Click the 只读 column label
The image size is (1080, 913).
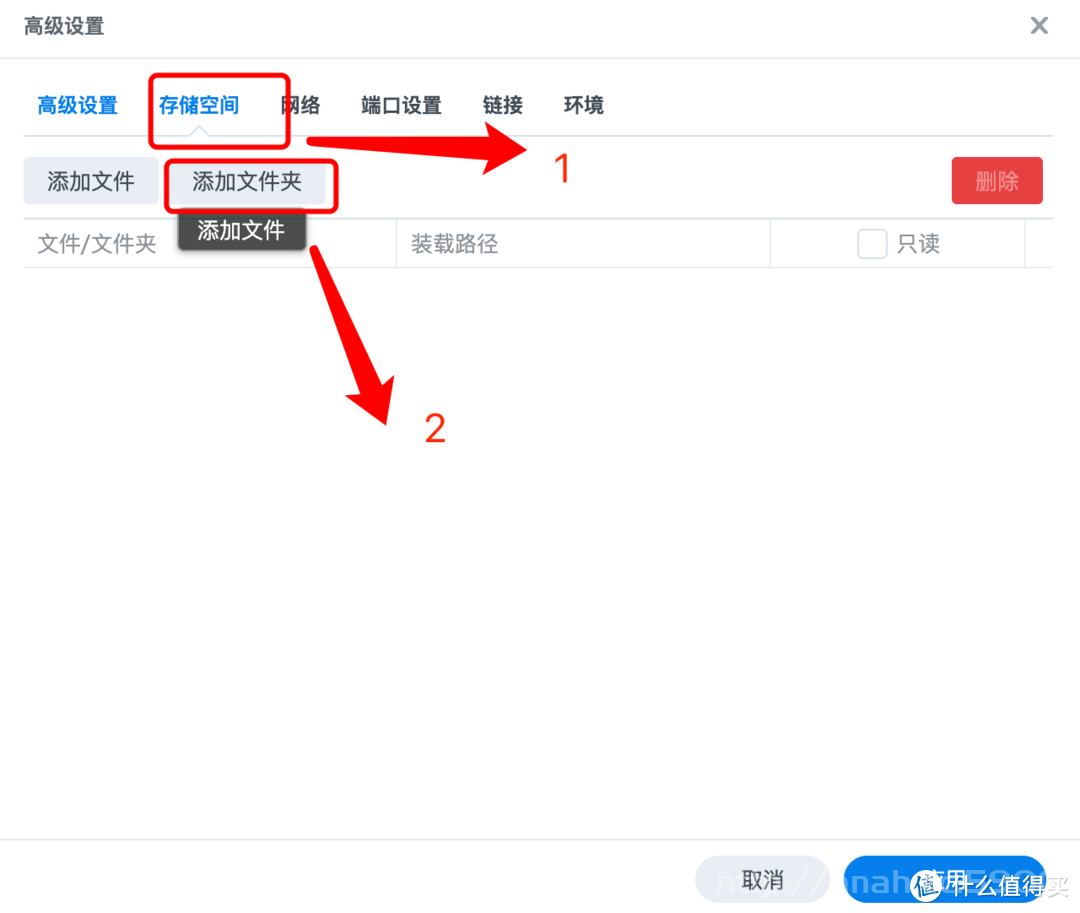pyautogui.click(x=918, y=244)
